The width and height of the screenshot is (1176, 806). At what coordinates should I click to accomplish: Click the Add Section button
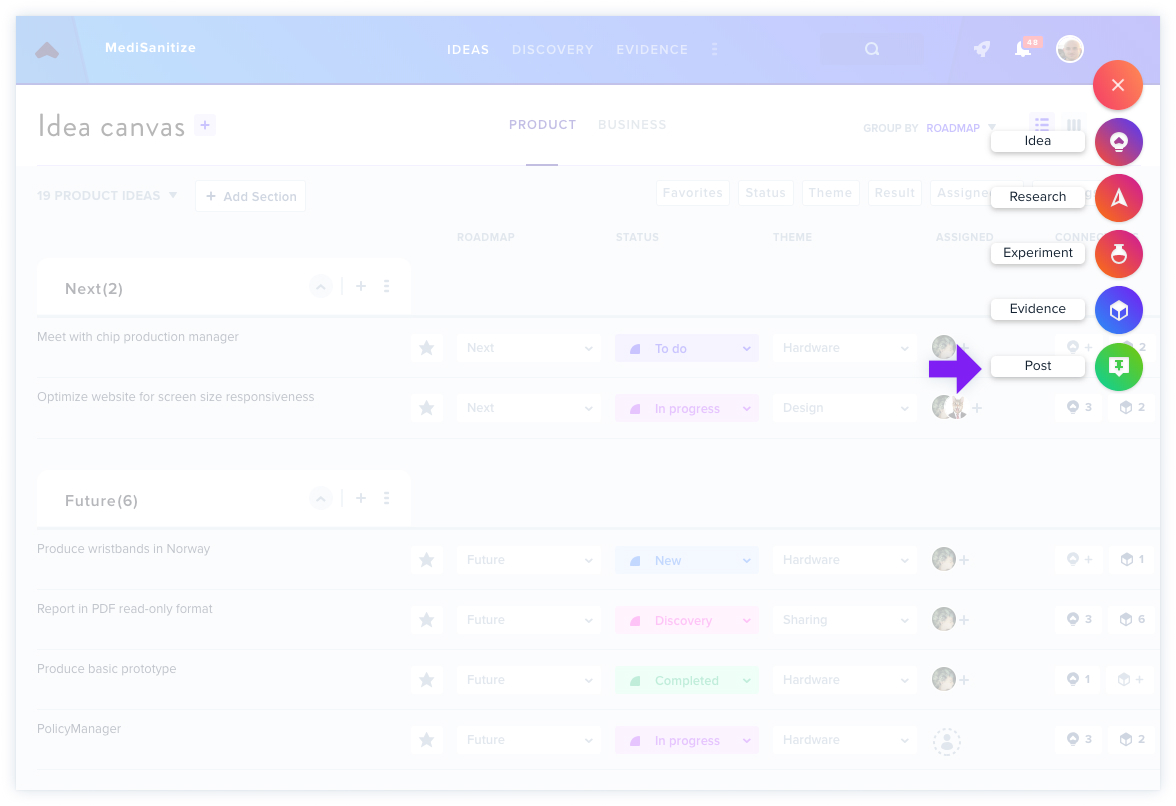click(x=250, y=196)
